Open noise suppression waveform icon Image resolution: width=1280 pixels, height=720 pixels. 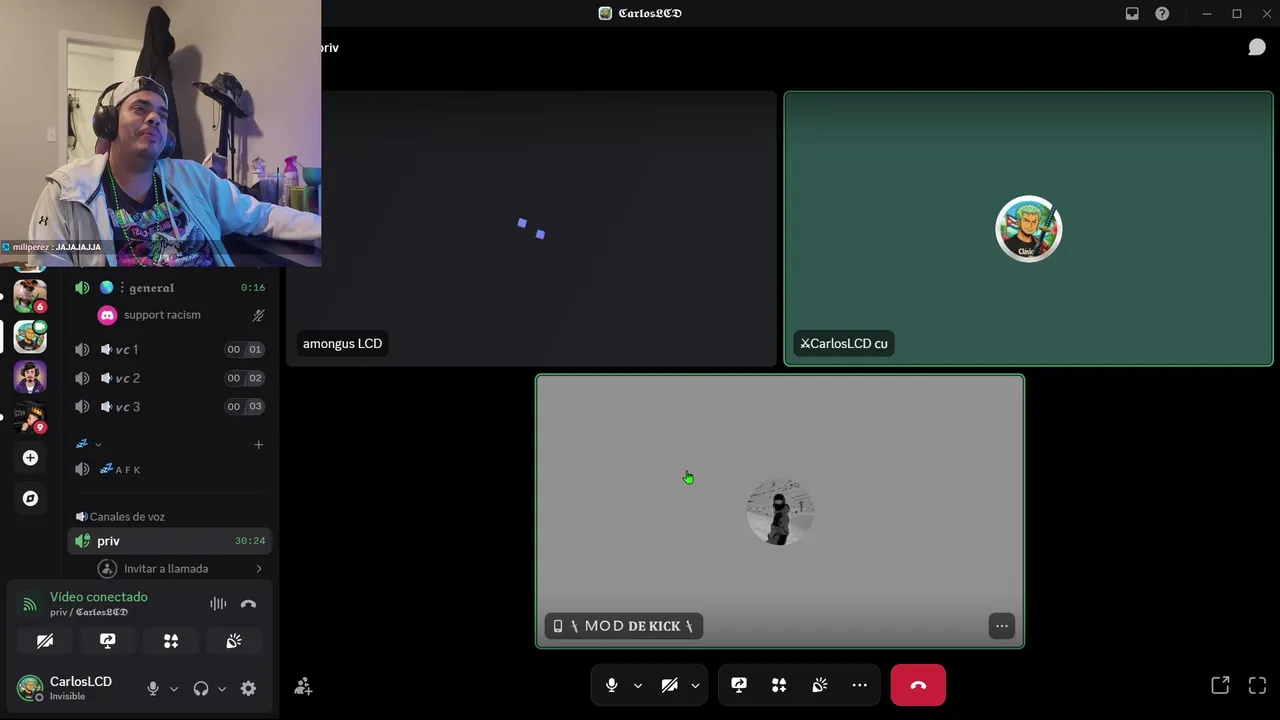click(x=218, y=604)
